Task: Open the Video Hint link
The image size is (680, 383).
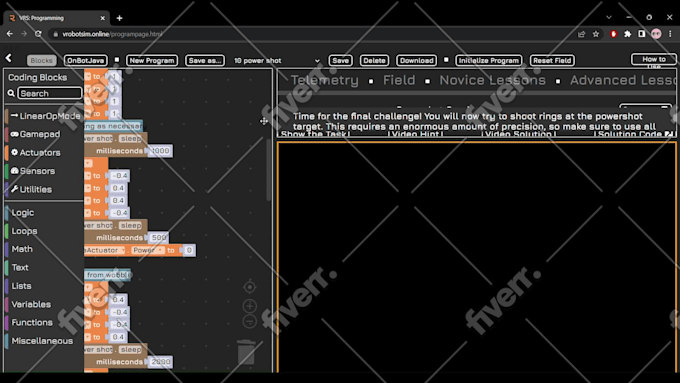Action: [415, 134]
